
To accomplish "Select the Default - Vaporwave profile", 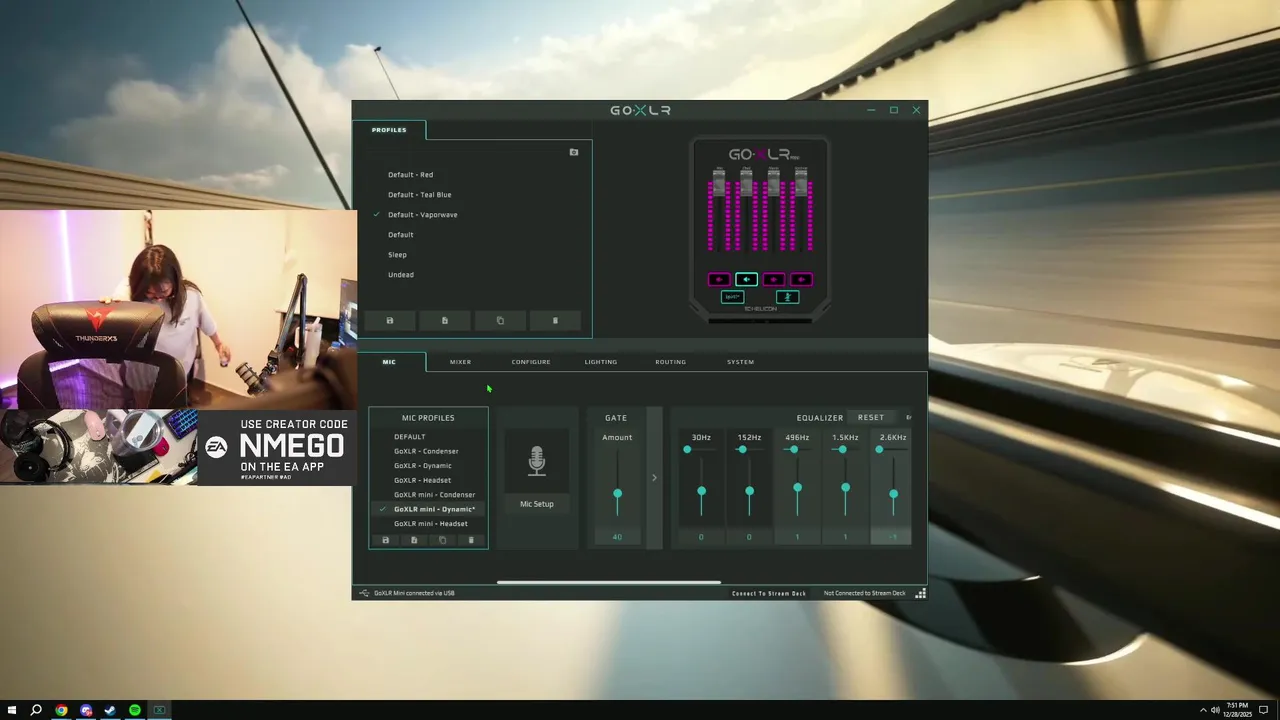I will tap(422, 215).
